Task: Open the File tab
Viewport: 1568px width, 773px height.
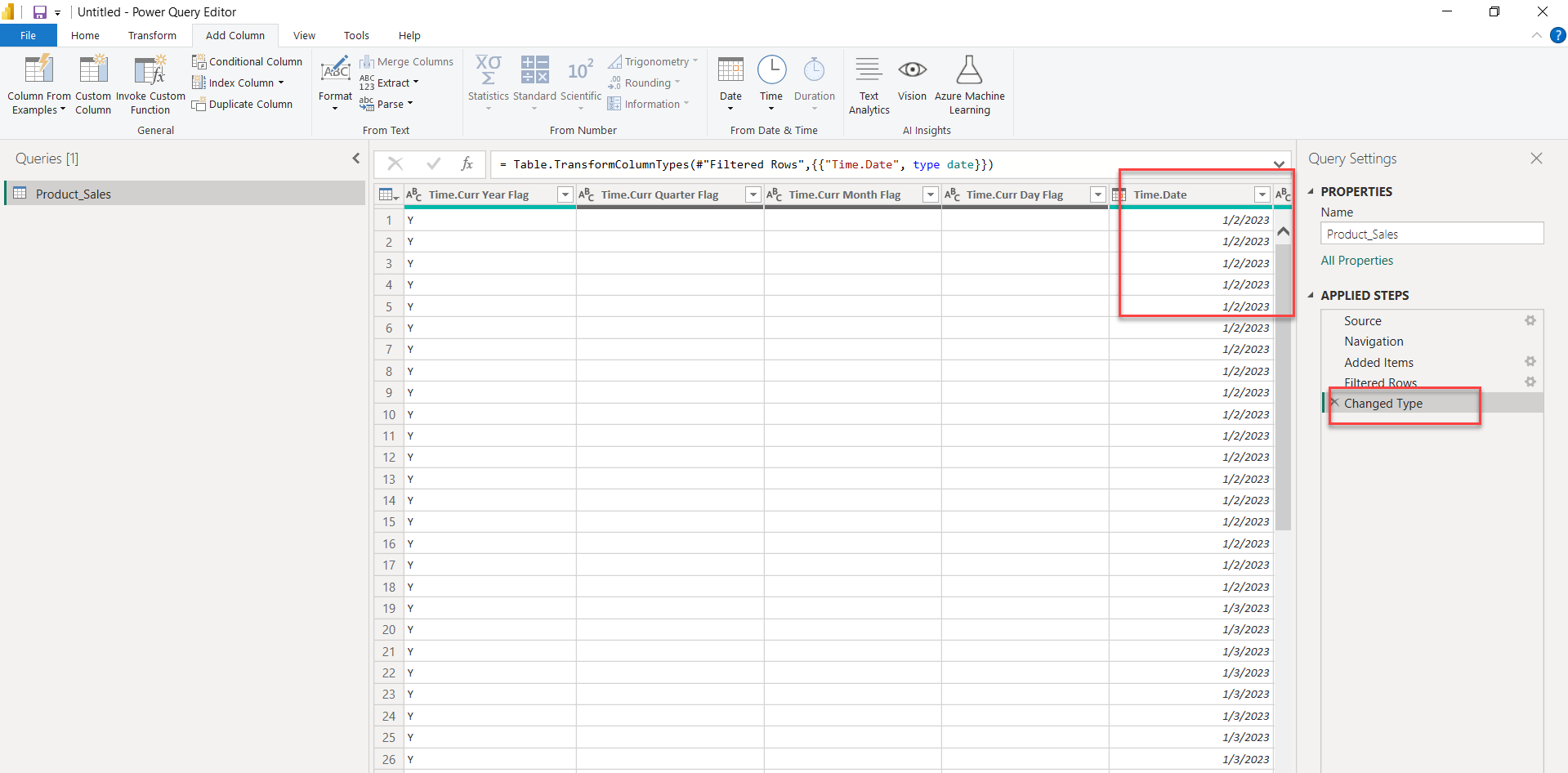Action: click(x=29, y=35)
